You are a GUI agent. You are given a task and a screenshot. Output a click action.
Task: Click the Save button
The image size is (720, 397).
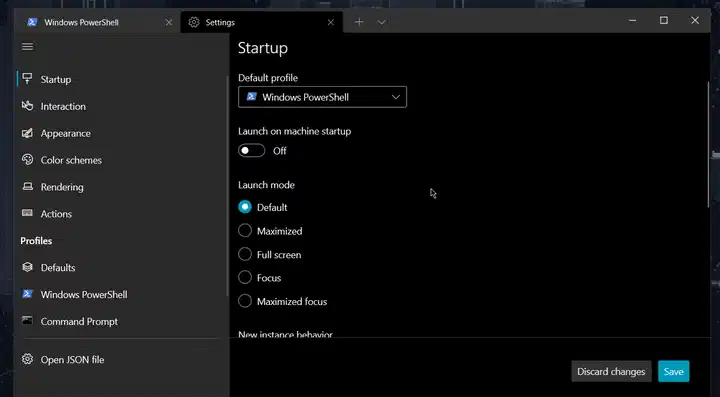coord(674,371)
